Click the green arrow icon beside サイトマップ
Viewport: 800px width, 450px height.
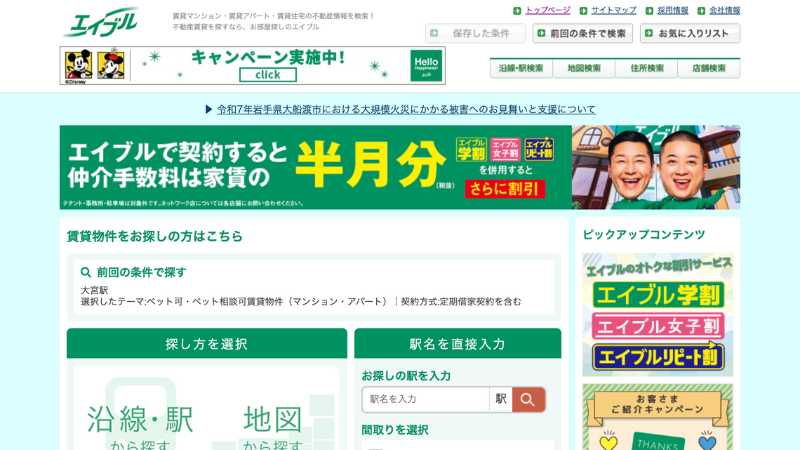(x=583, y=11)
